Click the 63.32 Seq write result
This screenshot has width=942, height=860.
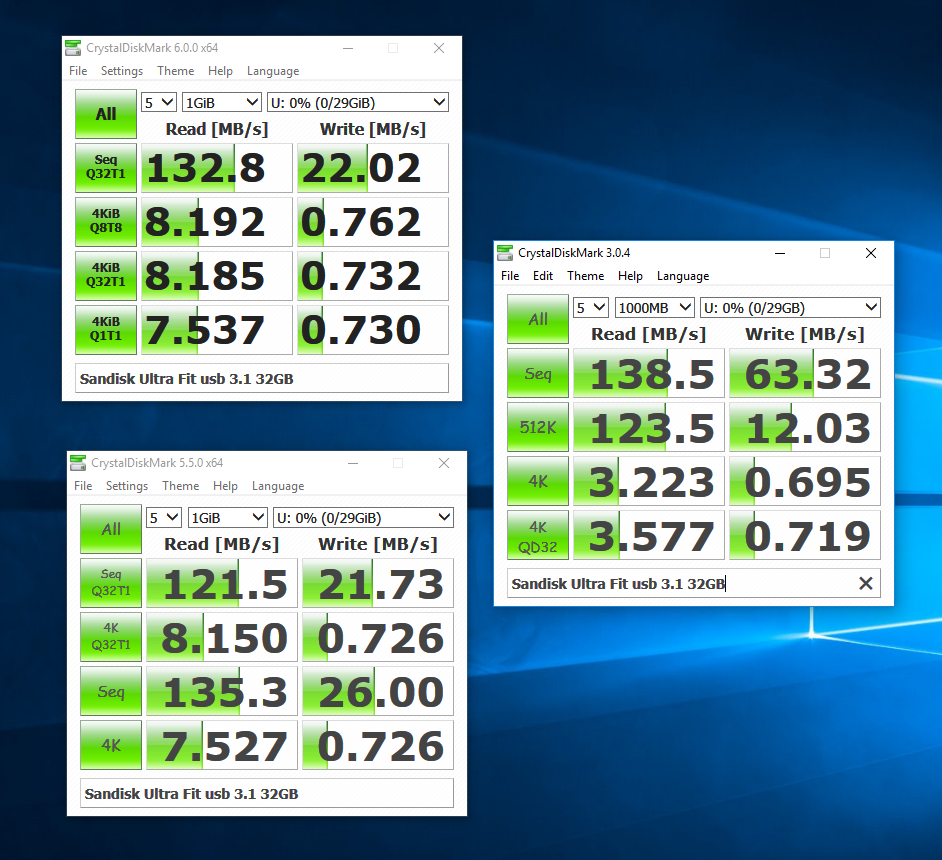[x=807, y=374]
